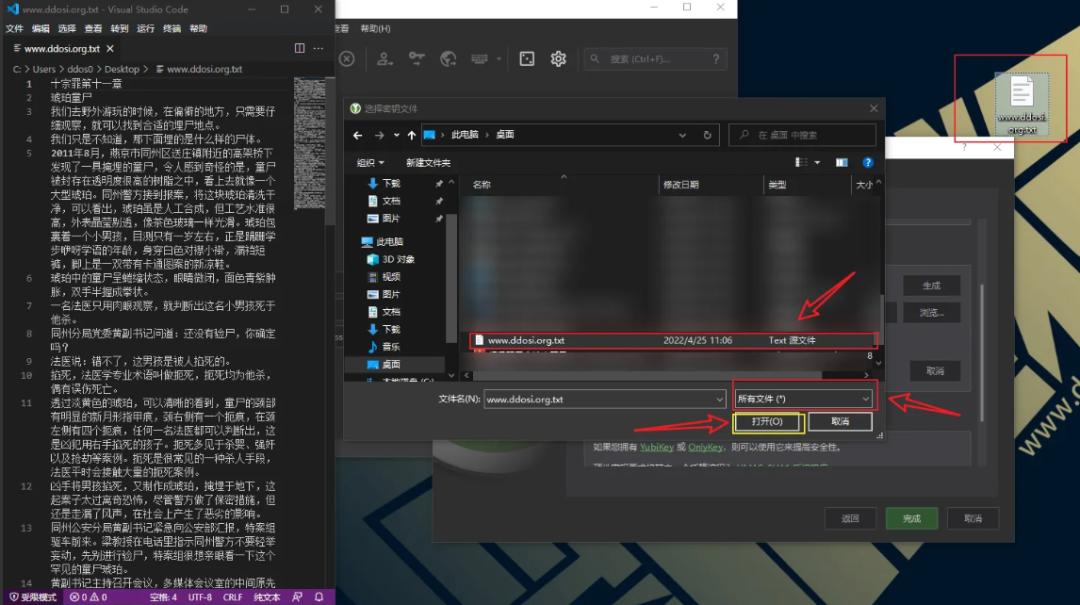
Task: Open the 选择 menu in VS Code
Action: click(67, 29)
